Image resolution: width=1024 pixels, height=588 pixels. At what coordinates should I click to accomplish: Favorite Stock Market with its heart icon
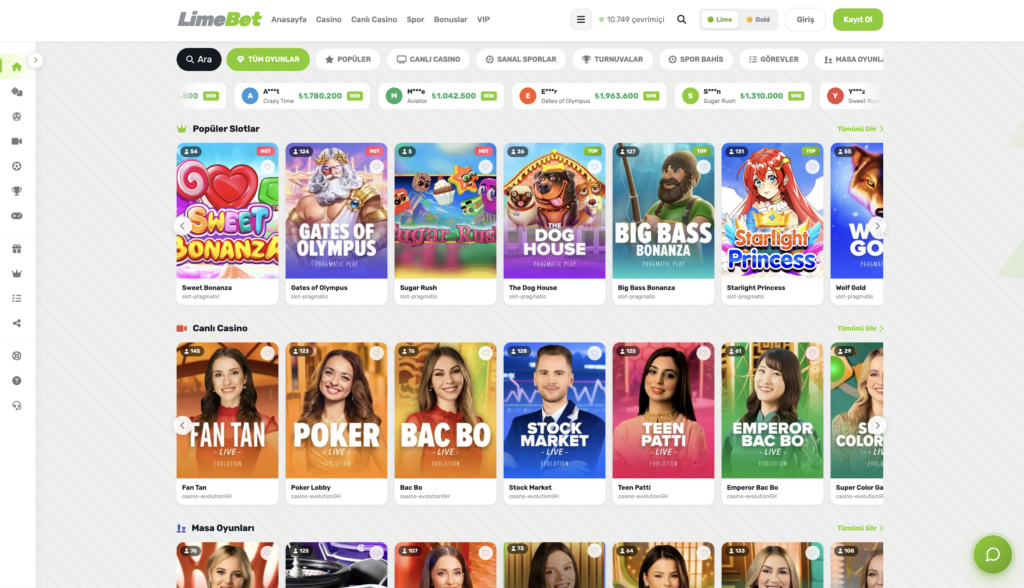[x=594, y=353]
